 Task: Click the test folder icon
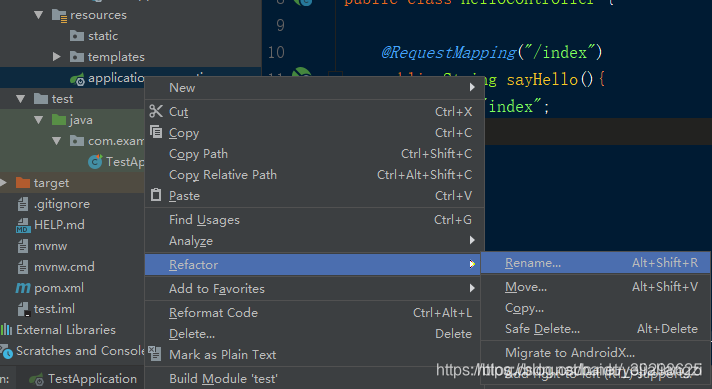click(41, 98)
